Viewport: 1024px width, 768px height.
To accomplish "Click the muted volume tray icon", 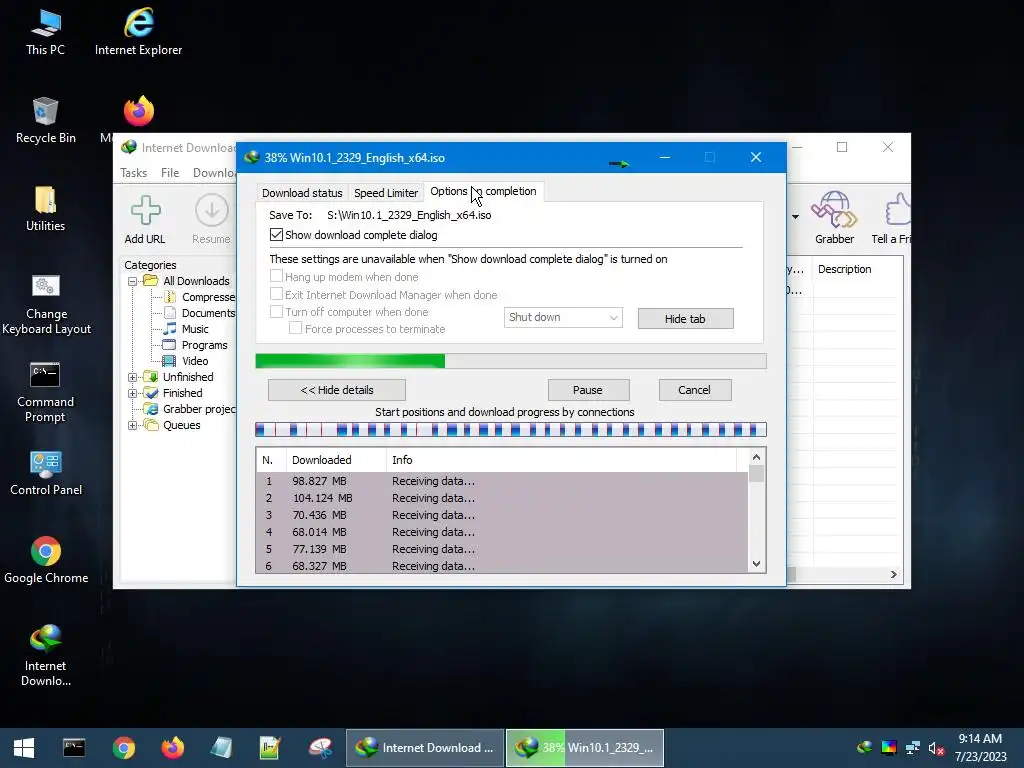I will coord(936,748).
